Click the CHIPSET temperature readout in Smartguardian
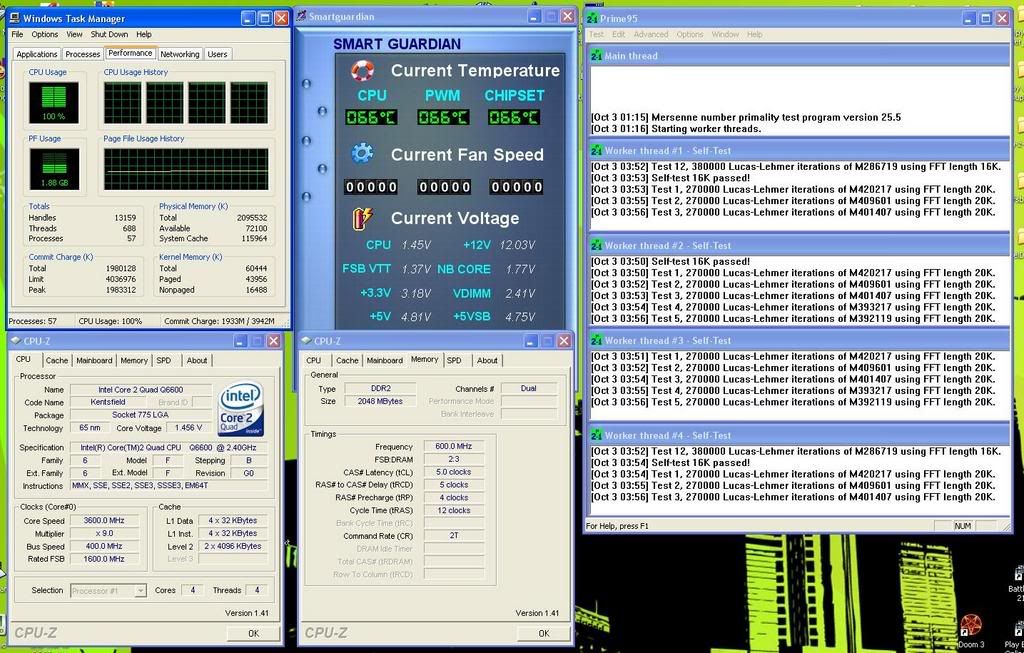This screenshot has height=653, width=1024. (514, 118)
